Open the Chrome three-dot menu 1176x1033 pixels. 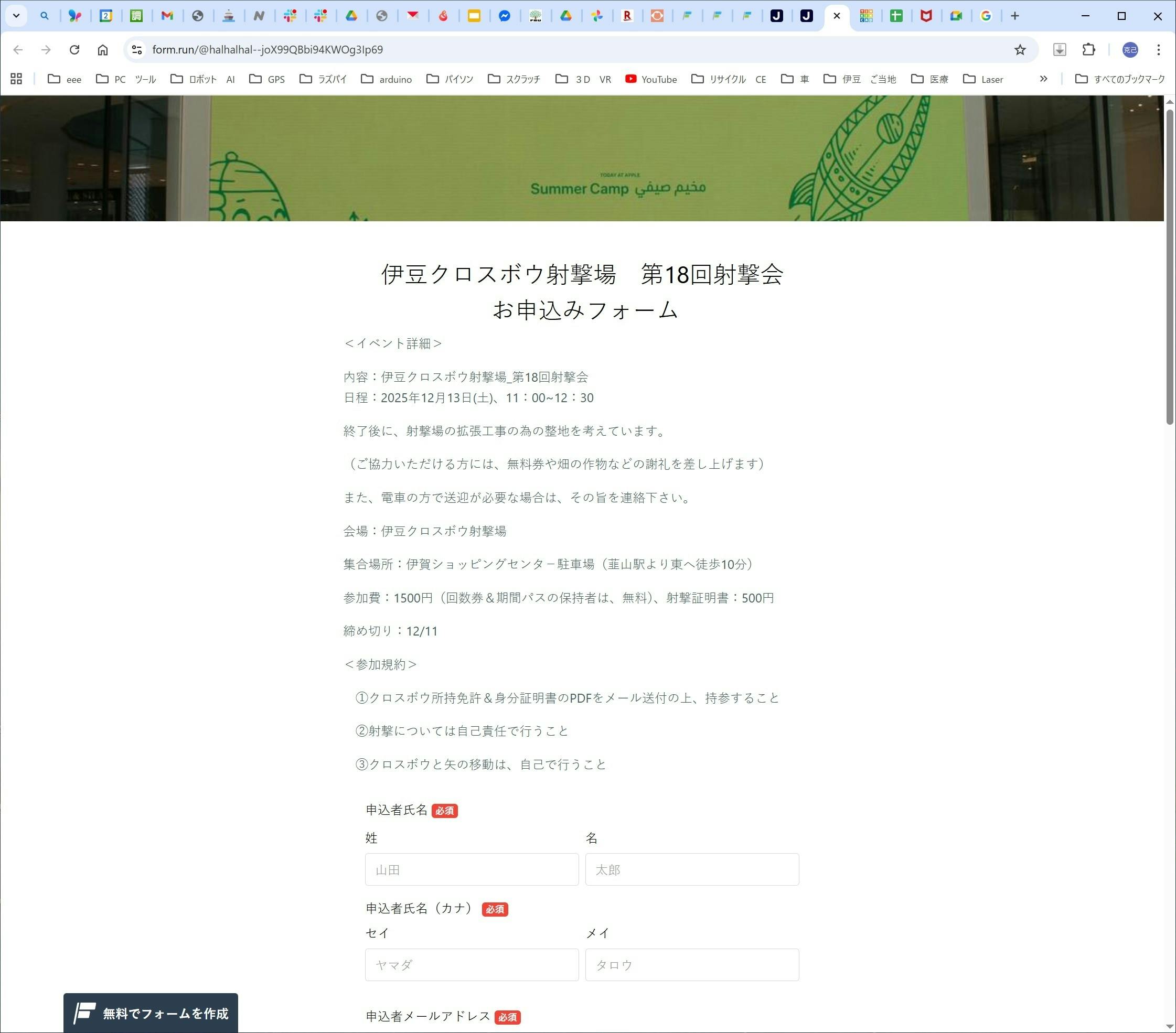(1158, 49)
